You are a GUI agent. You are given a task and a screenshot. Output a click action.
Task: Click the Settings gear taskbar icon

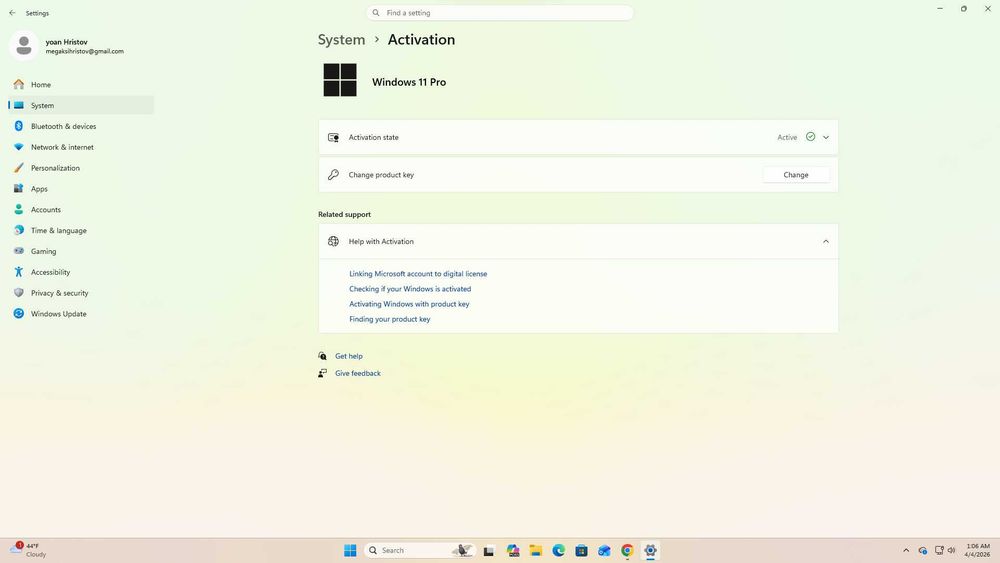[x=651, y=550]
